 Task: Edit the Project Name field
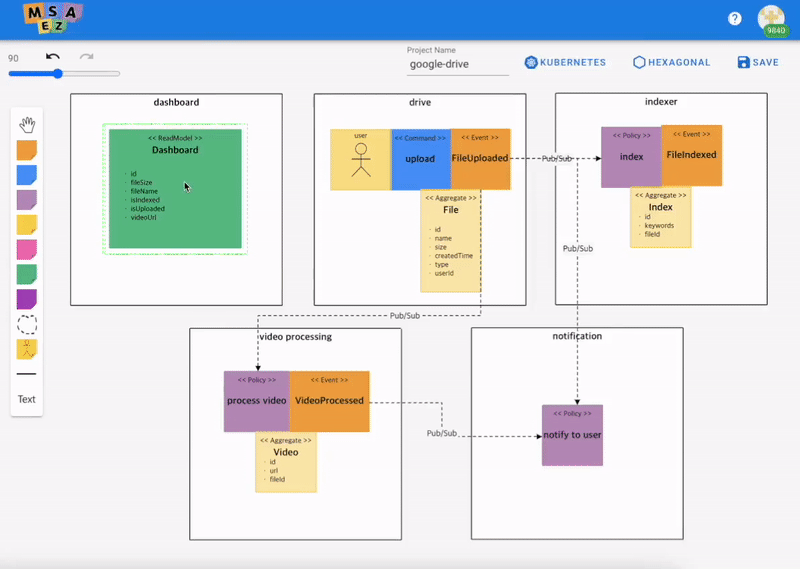[458, 64]
